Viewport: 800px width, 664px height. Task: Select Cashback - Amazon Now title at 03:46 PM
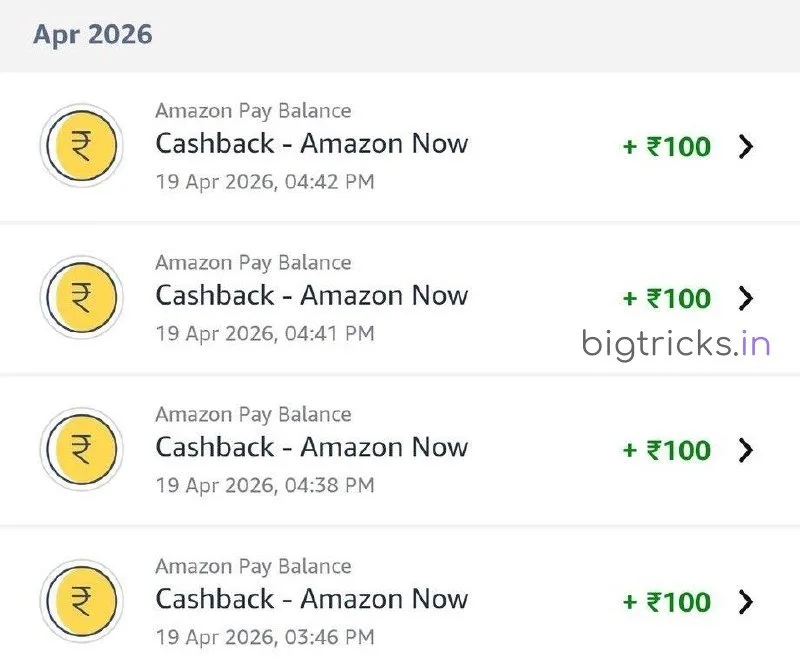[311, 599]
